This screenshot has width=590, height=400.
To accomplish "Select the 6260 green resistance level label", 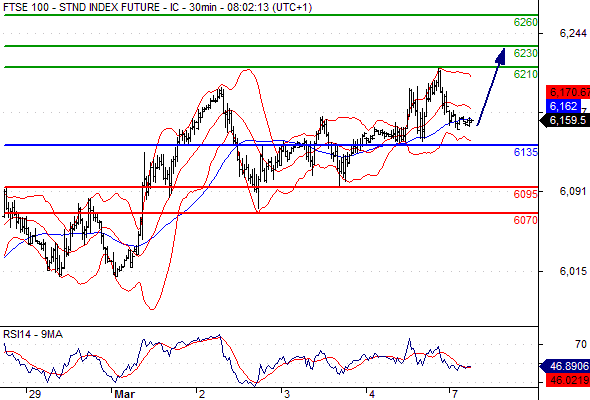I will pos(526,23).
